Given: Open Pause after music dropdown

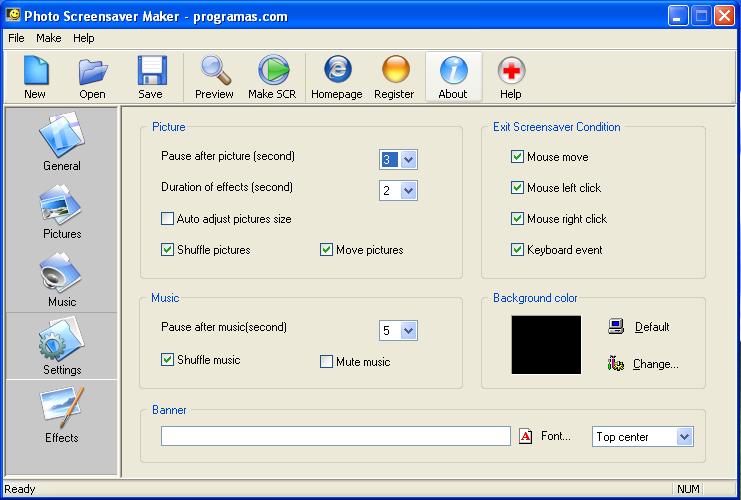Looking at the screenshot, I should (x=408, y=330).
